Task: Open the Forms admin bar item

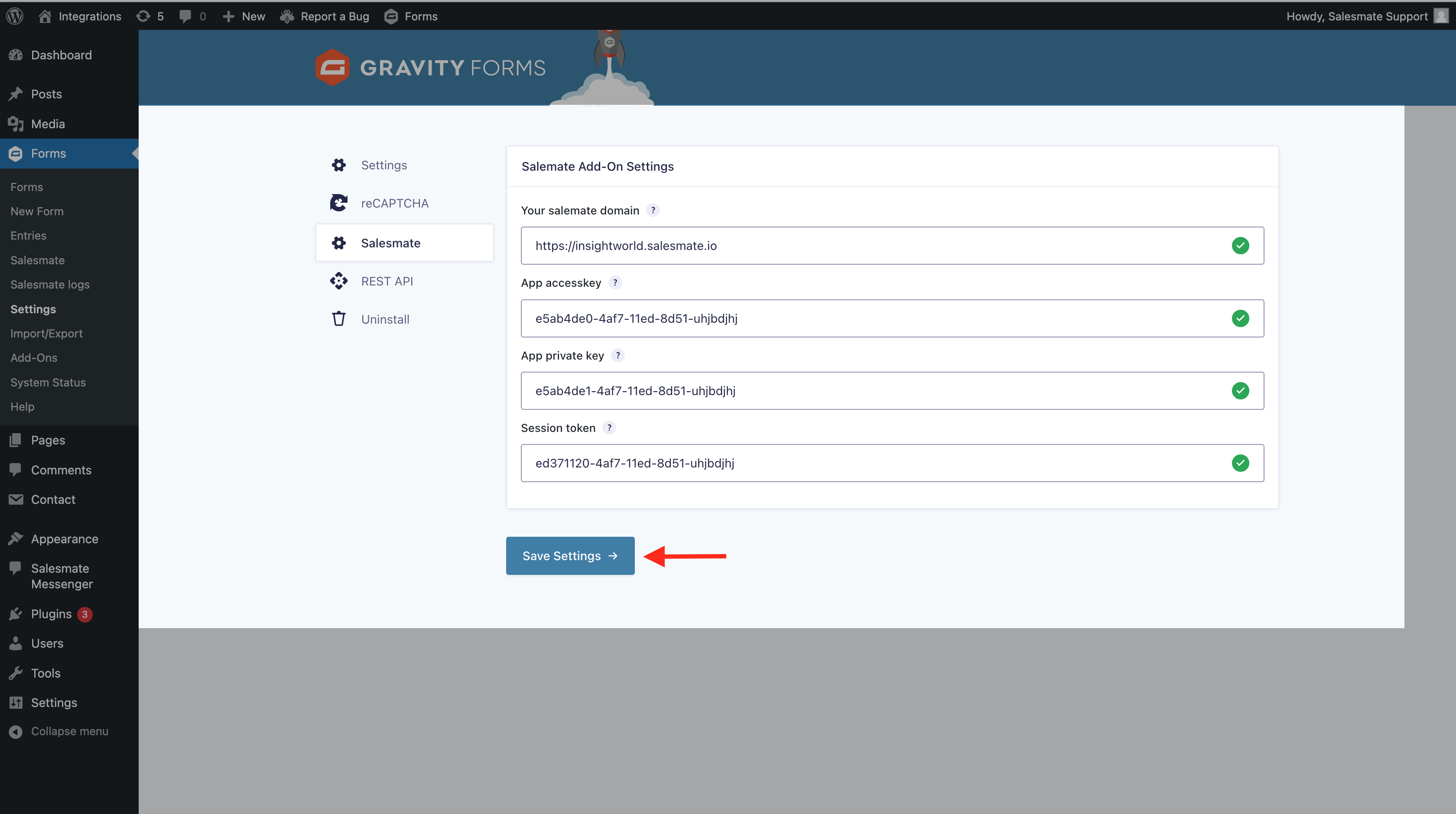Action: point(411,16)
